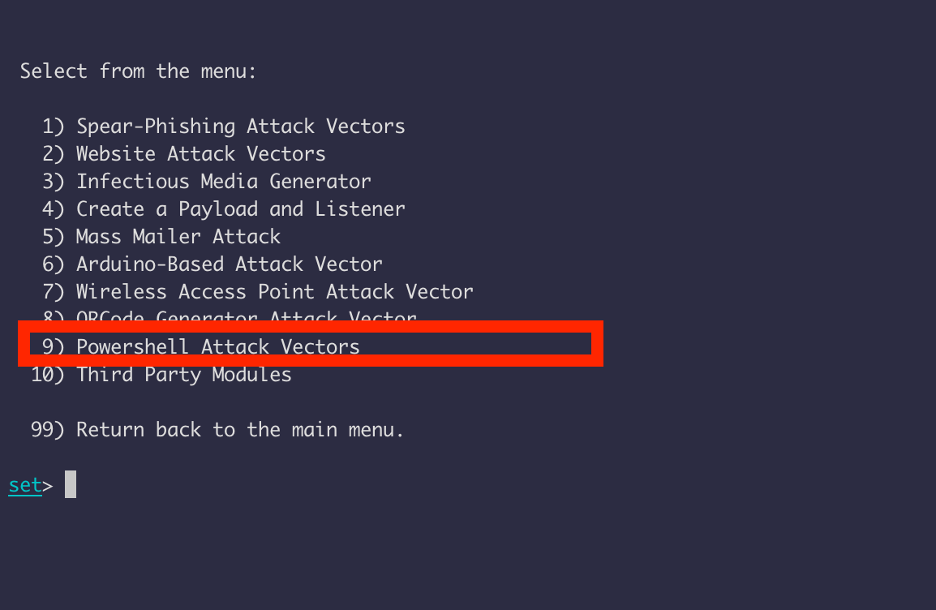The height and width of the screenshot is (610, 936).
Task: Click partially hidden QRCode Generator Attack Vector line
Action: 229,315
